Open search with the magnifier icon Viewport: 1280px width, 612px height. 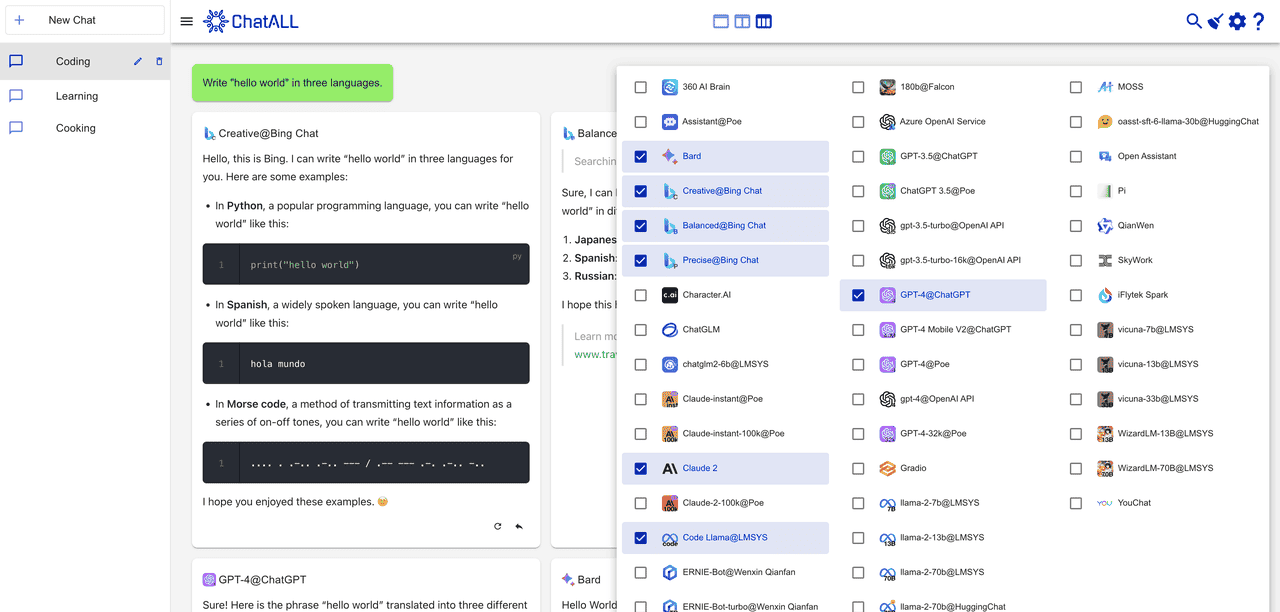click(1194, 21)
